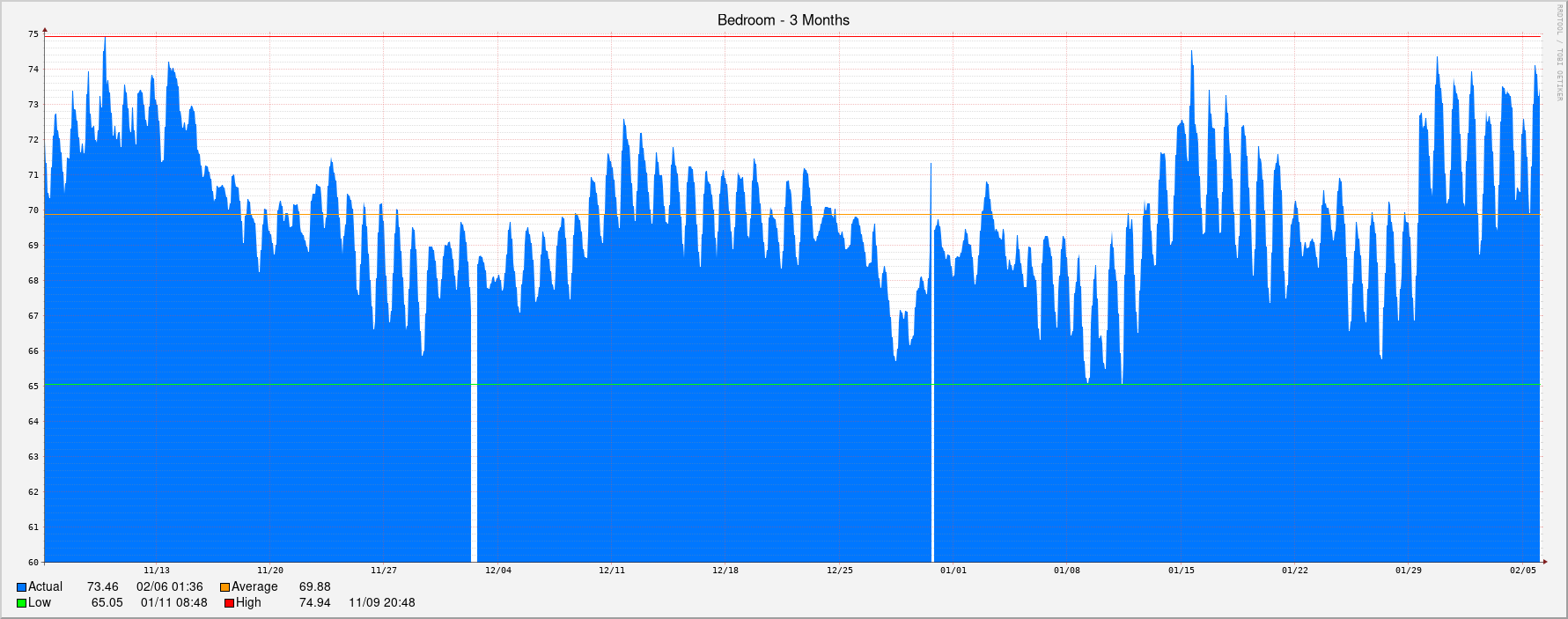Screen dimensions: 1568x619
Task: Click the 01/15 date label on x-axis
Action: click(1181, 571)
